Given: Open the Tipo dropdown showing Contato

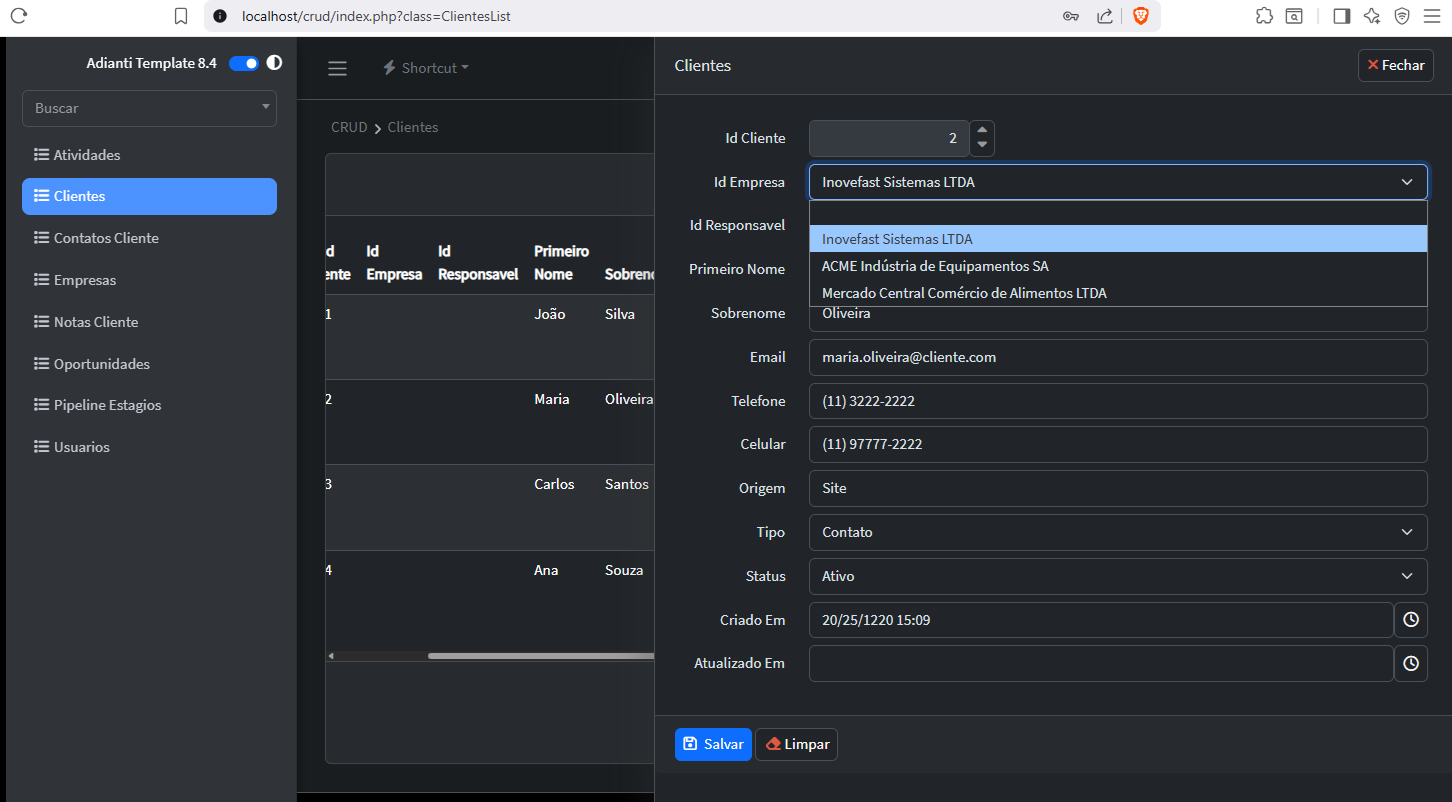Looking at the screenshot, I should (1118, 532).
